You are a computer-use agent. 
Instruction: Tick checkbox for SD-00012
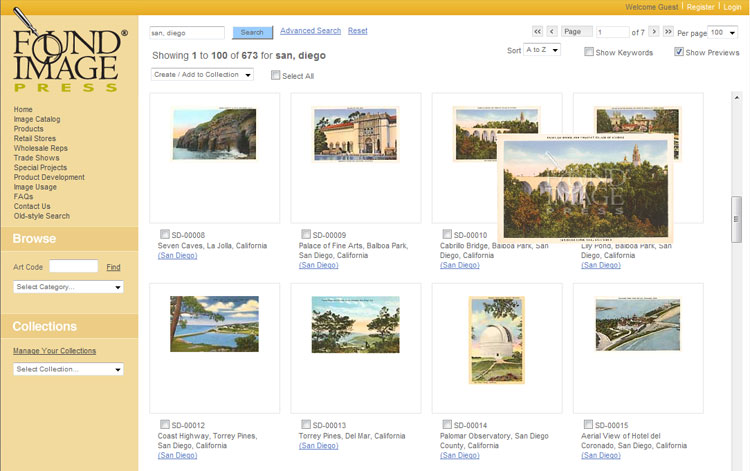[x=165, y=425]
